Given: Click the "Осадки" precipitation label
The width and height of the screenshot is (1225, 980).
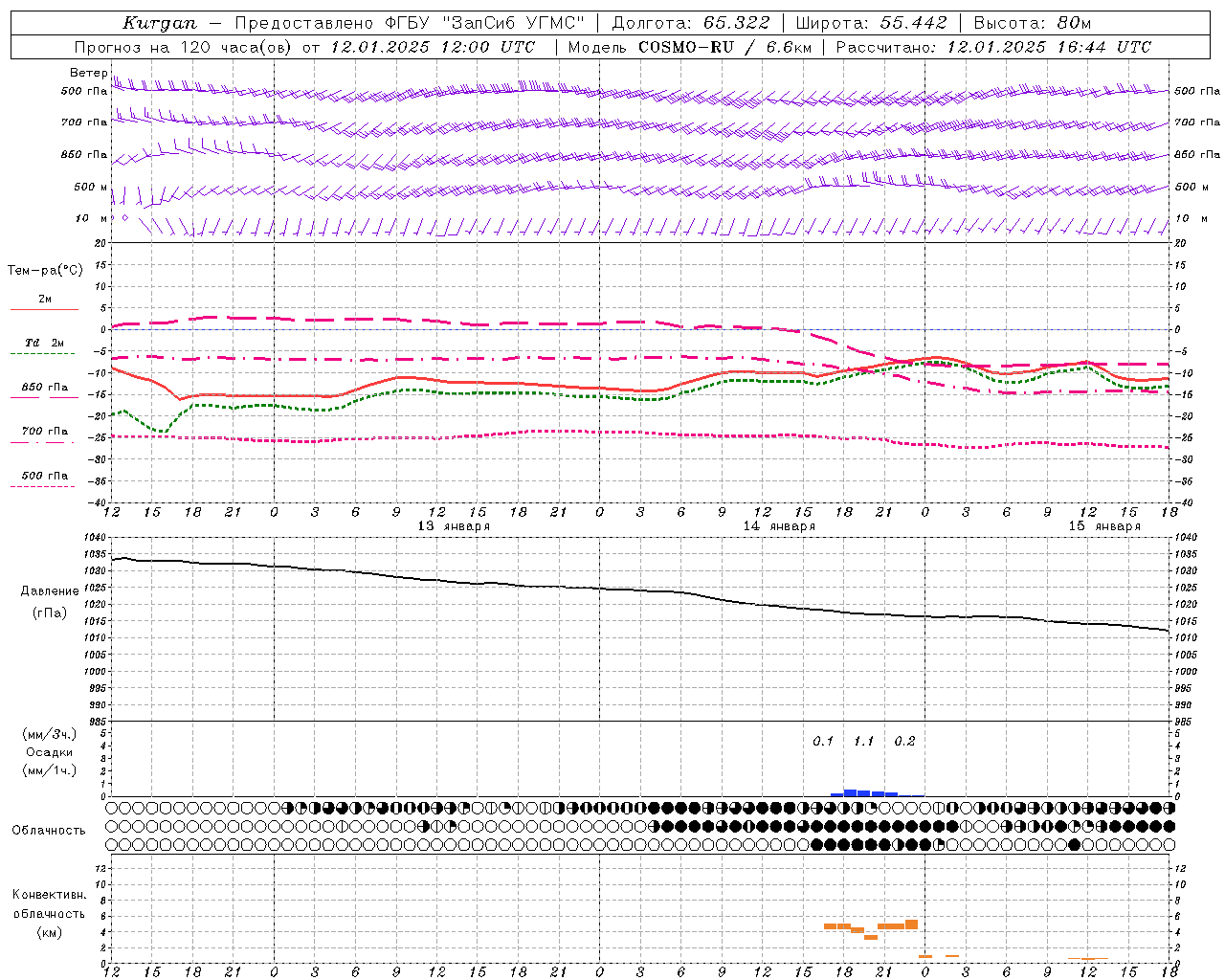Looking at the screenshot, I should [x=50, y=752].
